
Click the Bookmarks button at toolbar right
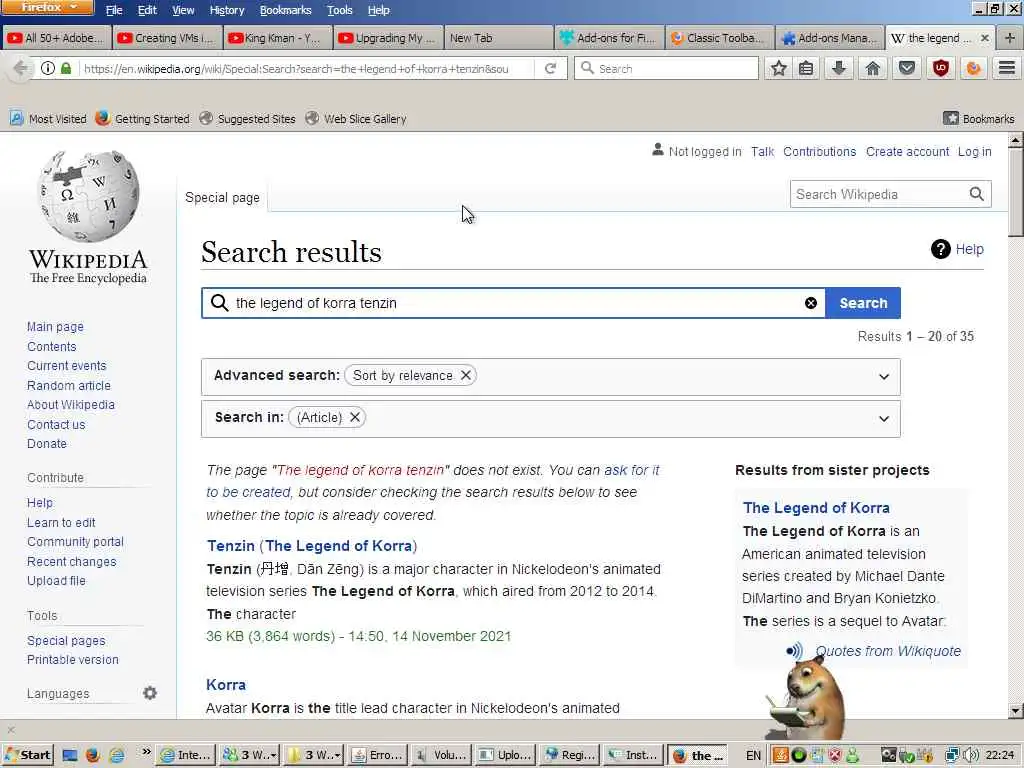[978, 119]
